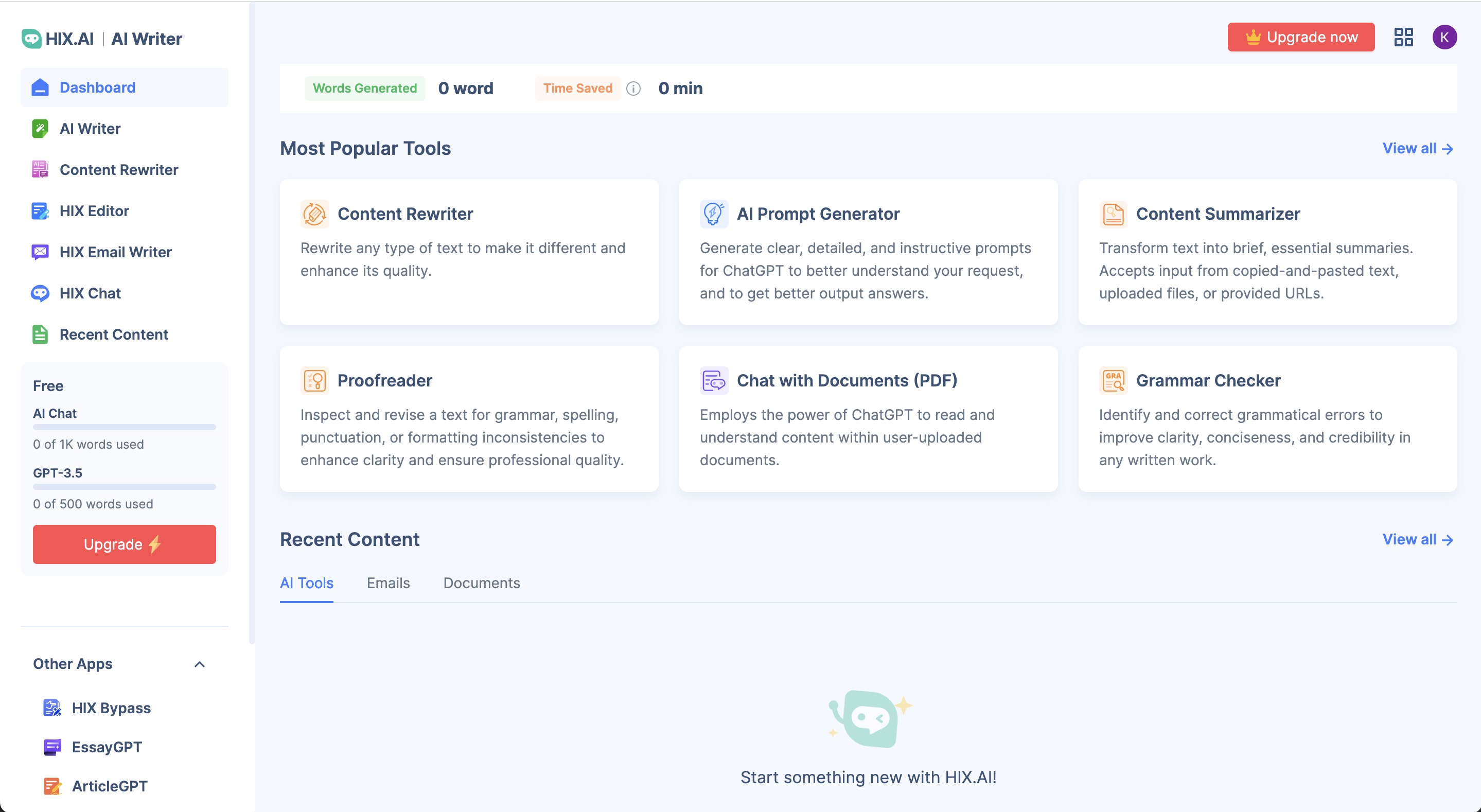Select the AI Tools tab
The width and height of the screenshot is (1481, 812).
(x=306, y=583)
